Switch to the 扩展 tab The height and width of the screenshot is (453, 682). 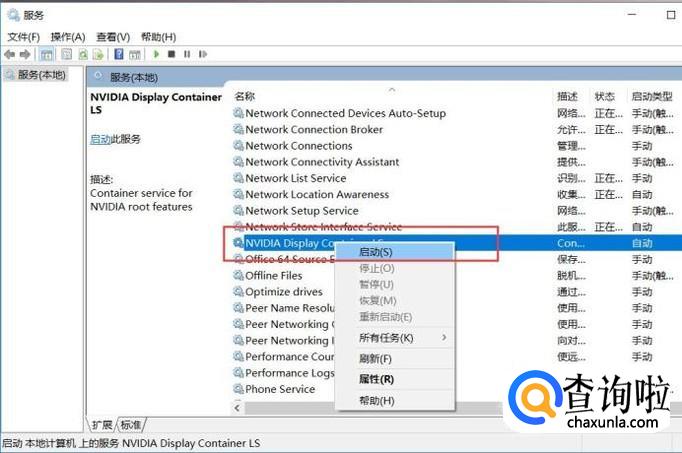(x=102, y=425)
